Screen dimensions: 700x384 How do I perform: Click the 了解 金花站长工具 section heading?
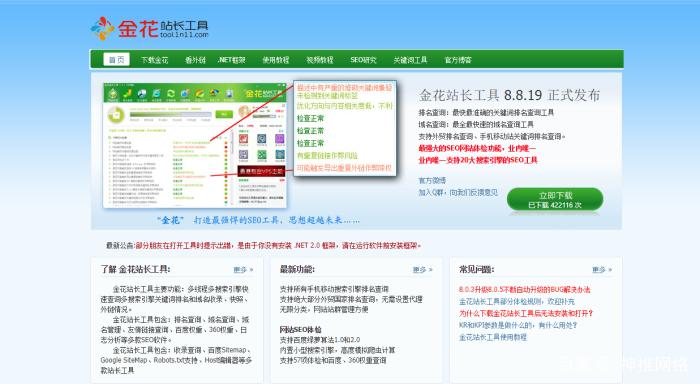pyautogui.click(x=135, y=269)
